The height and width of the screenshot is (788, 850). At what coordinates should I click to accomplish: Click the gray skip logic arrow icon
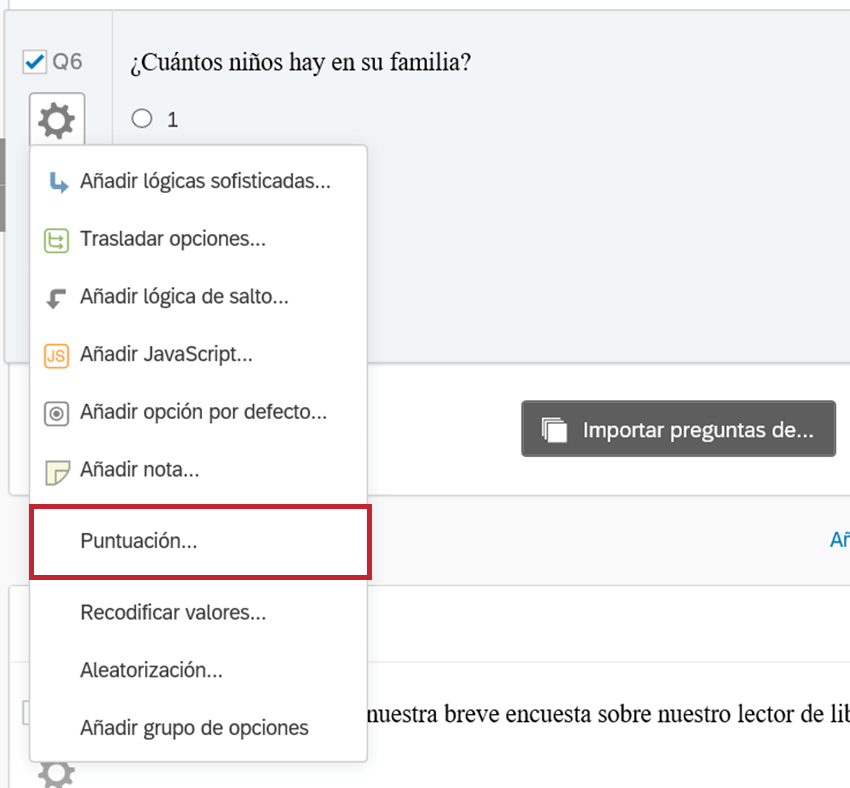coord(56,298)
